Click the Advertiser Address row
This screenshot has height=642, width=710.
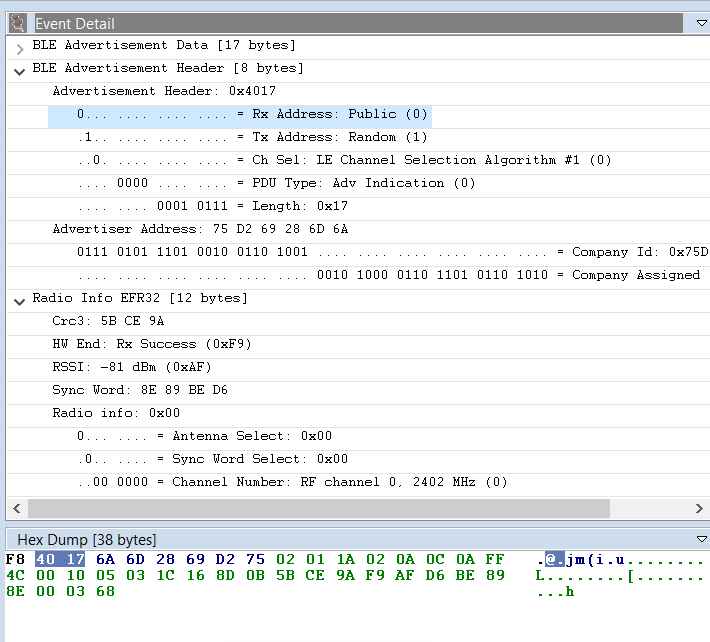coord(200,229)
